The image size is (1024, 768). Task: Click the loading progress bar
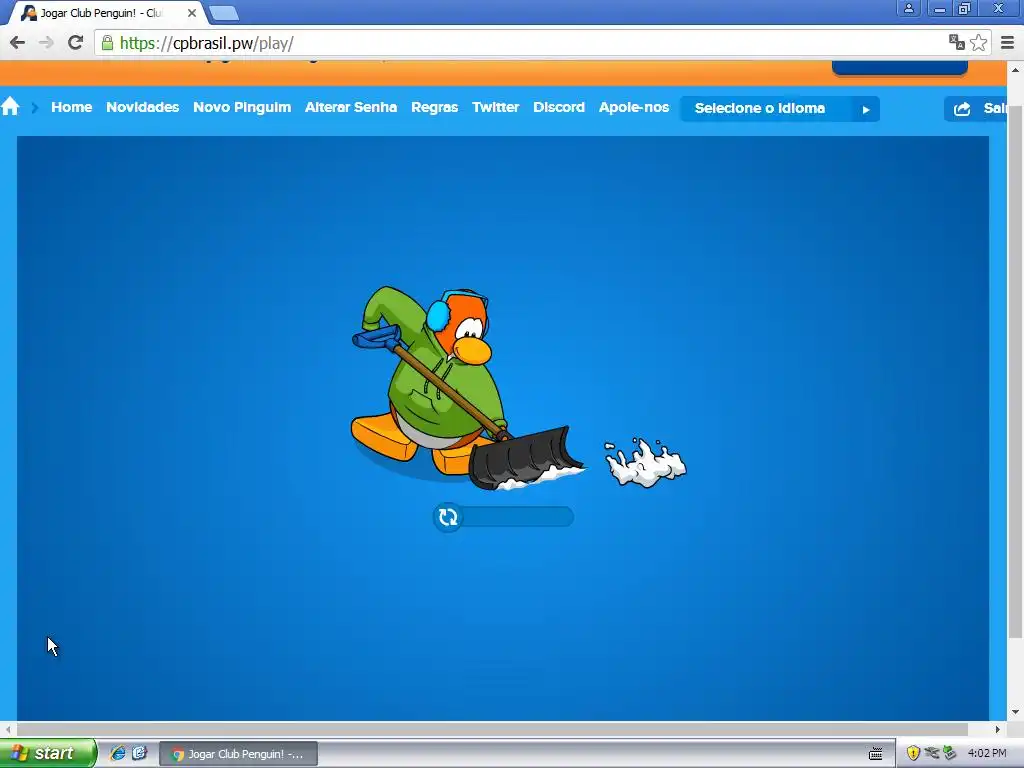pos(504,517)
